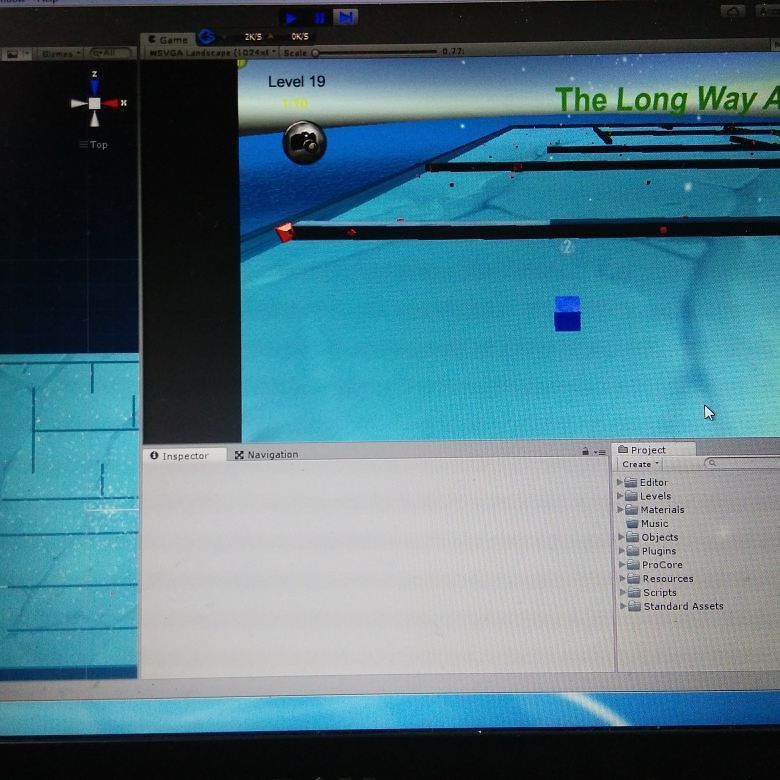780x780 pixels.
Task: Select the Music folder
Action: [647, 523]
